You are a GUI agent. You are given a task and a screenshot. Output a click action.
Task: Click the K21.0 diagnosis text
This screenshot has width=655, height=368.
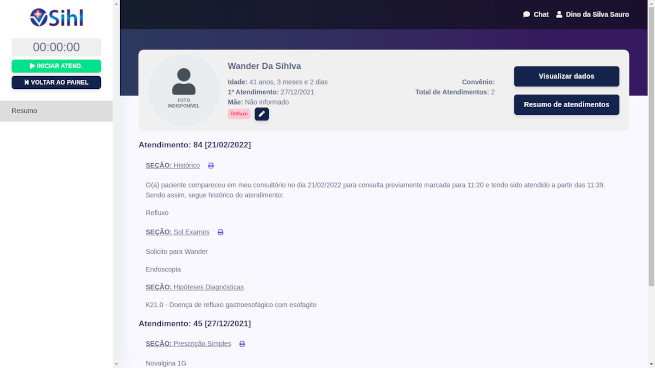click(231, 305)
